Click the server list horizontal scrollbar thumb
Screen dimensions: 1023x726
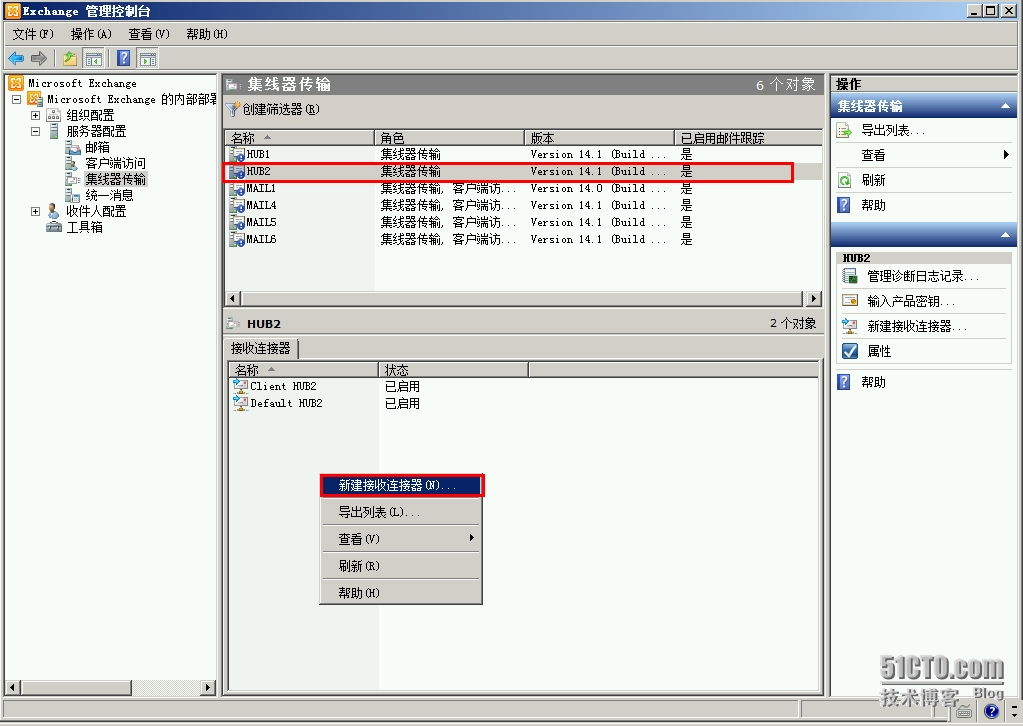click(x=521, y=299)
